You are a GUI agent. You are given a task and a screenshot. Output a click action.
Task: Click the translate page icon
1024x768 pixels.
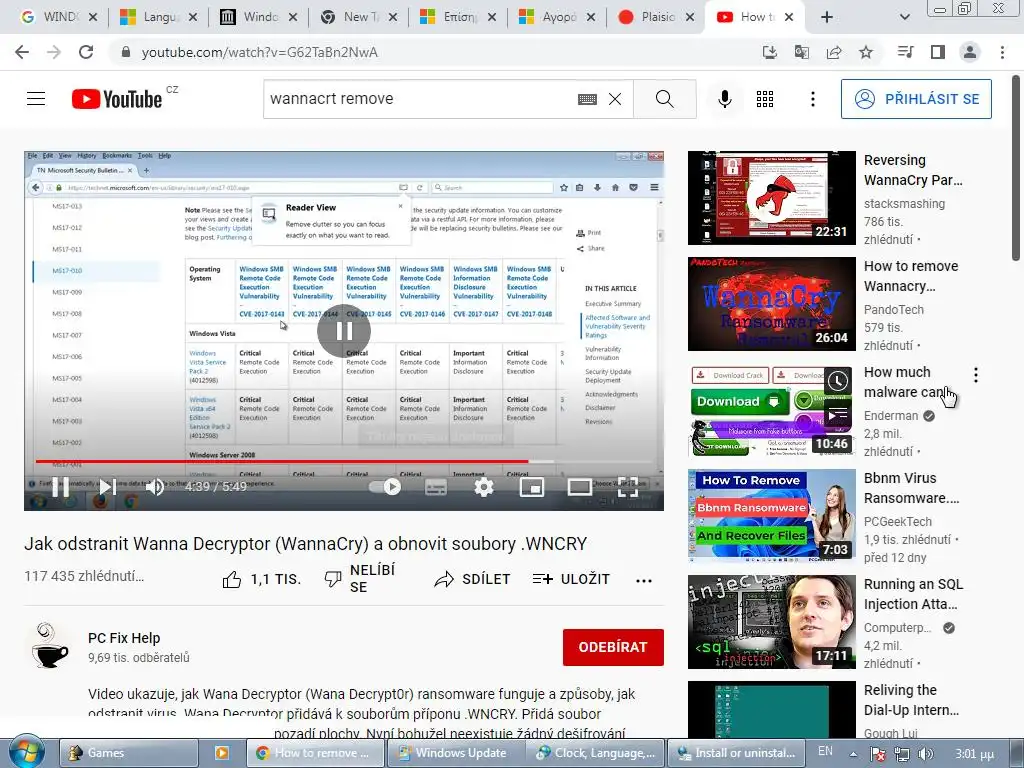point(802,52)
